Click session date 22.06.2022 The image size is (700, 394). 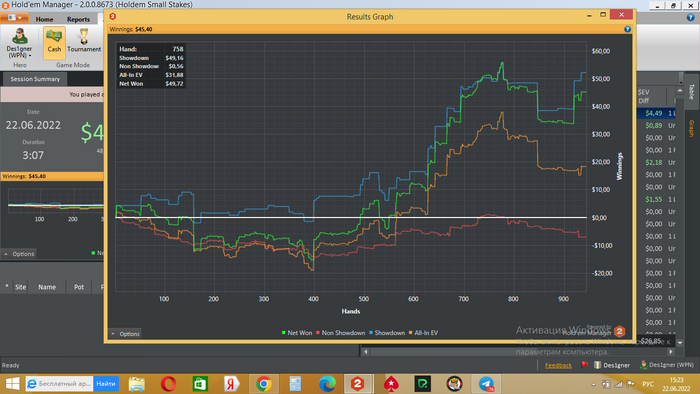click(33, 125)
